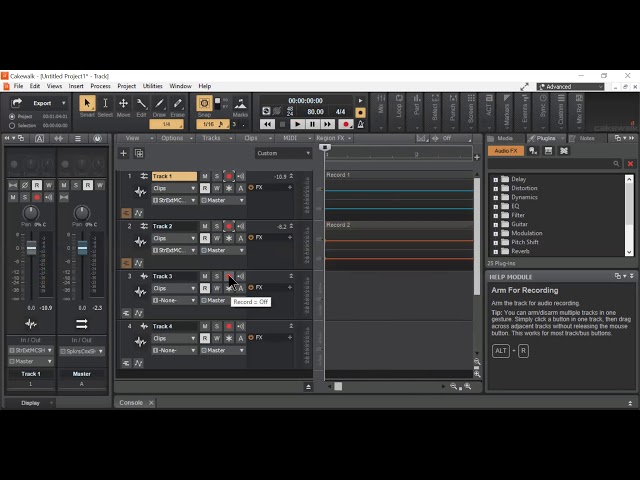Expand the Delay plugin folder

496,179
